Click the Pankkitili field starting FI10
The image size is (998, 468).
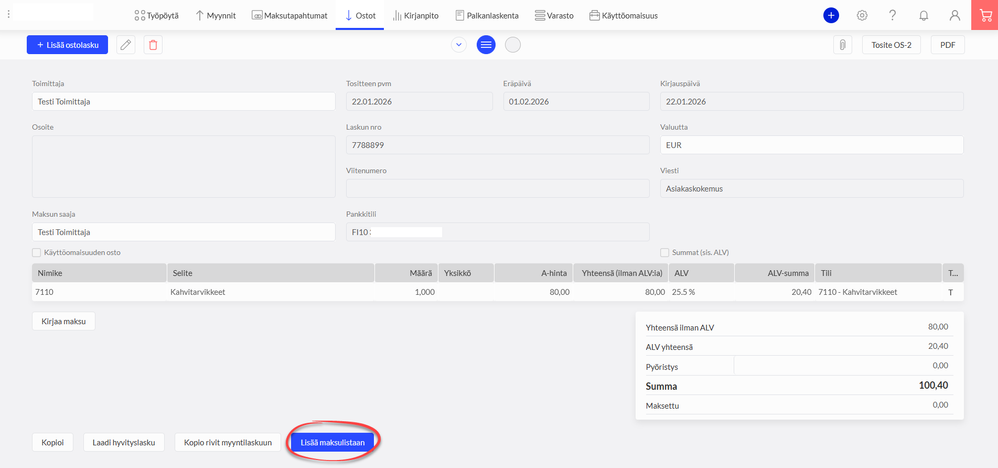coord(498,232)
